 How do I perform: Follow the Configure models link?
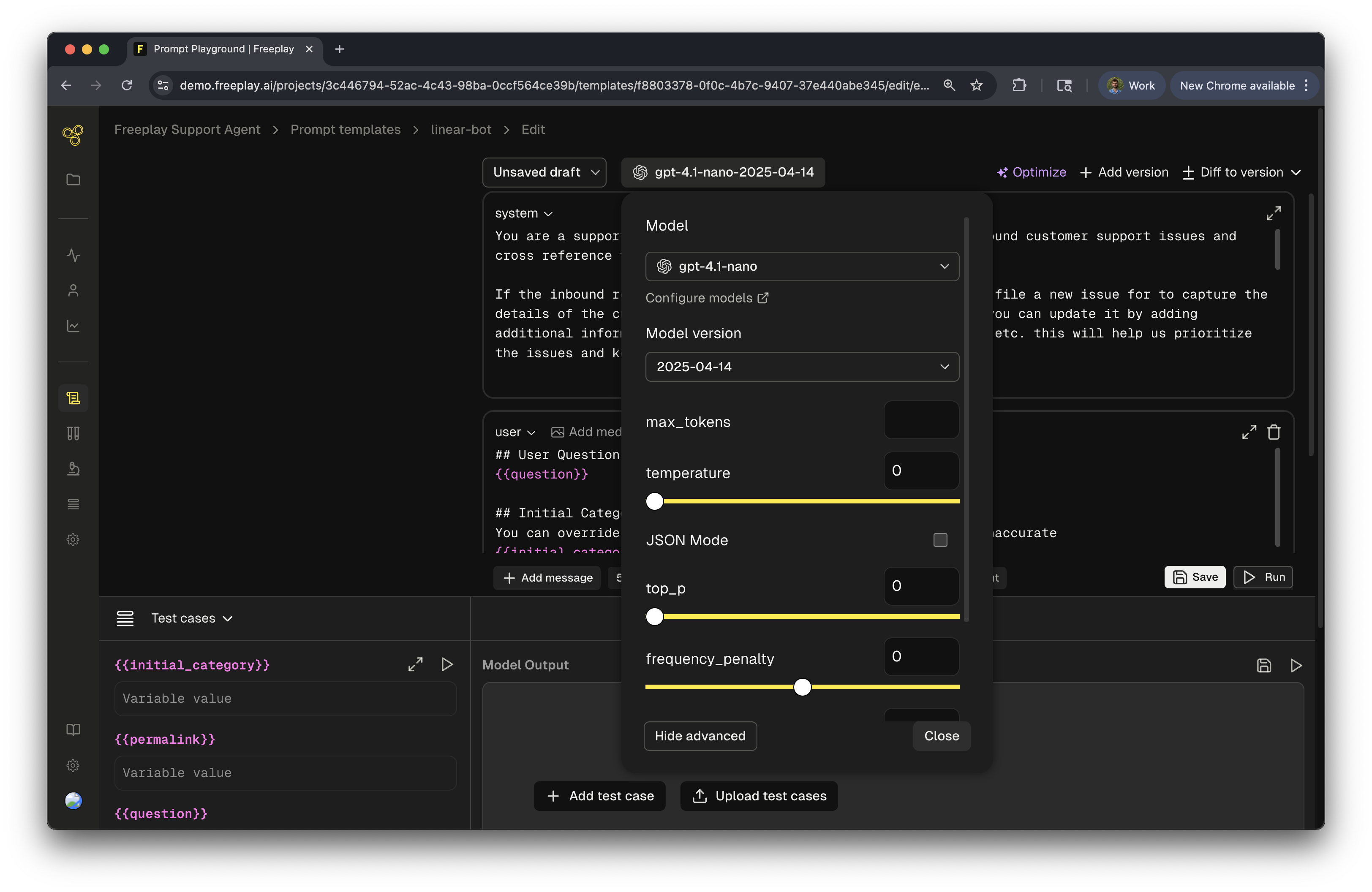706,298
